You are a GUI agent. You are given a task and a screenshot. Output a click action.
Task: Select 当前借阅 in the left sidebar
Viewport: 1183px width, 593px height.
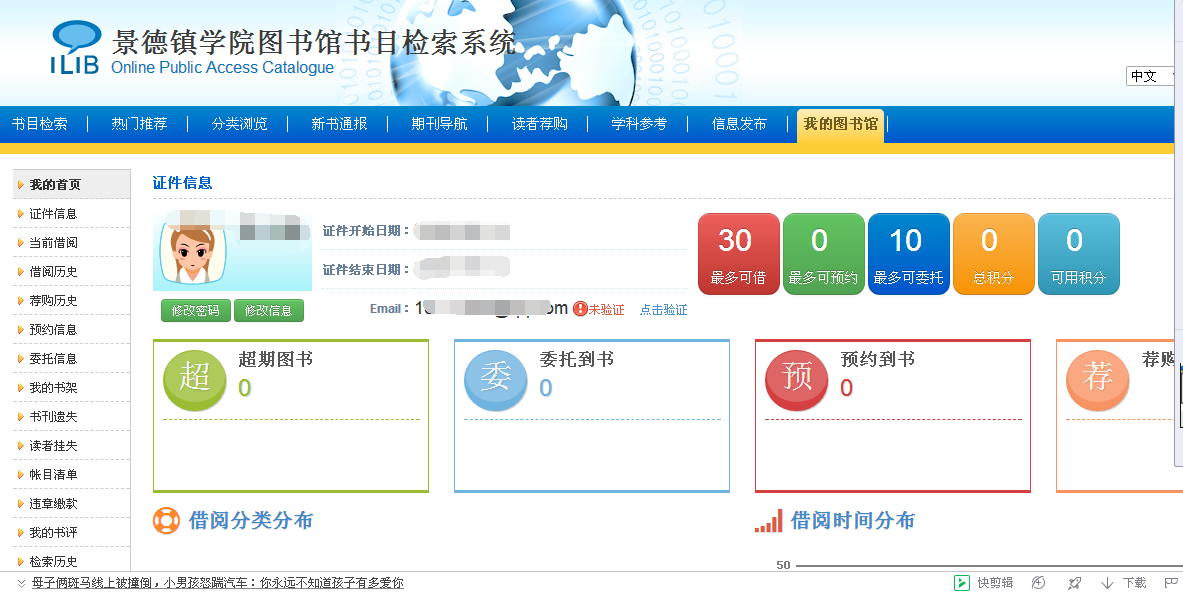coord(53,243)
